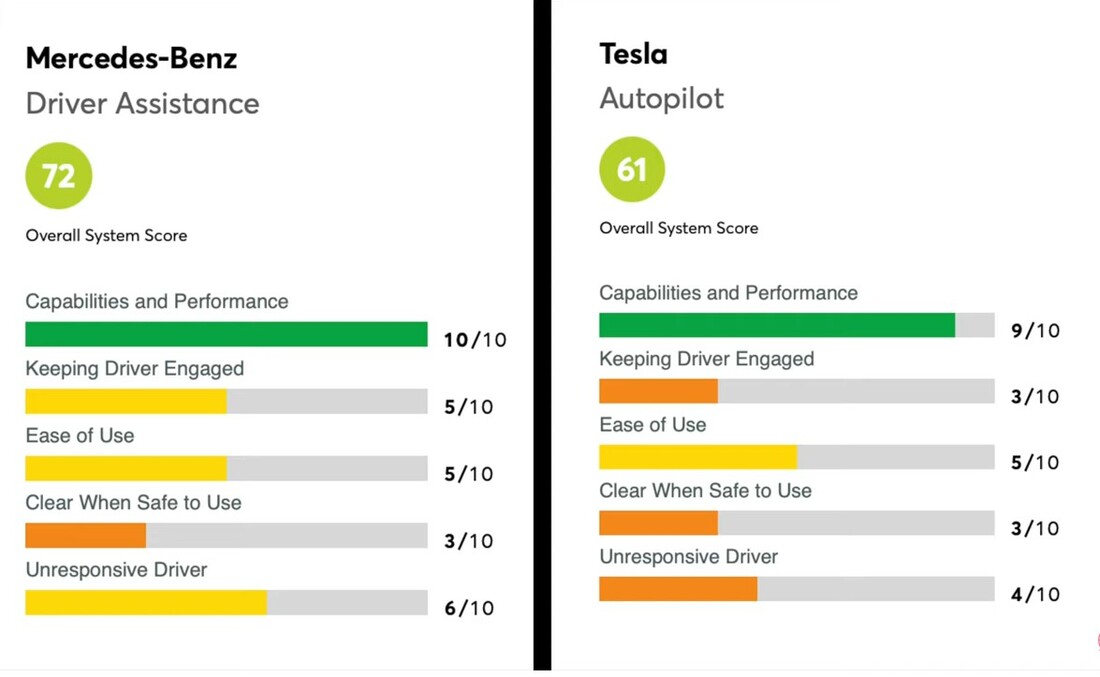Screen dimensions: 1100x677
Task: Click the Driver Assistance subtitle
Action: point(142,103)
